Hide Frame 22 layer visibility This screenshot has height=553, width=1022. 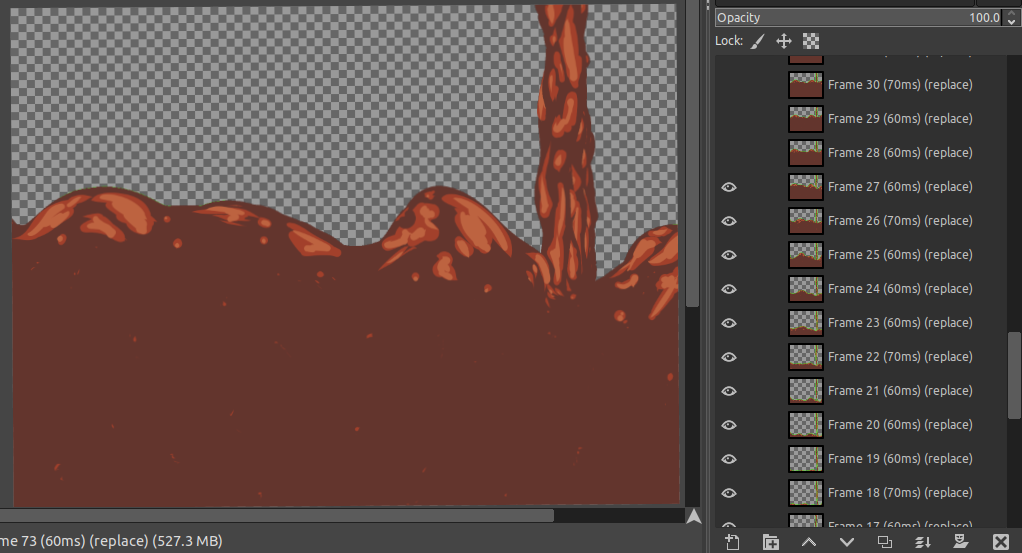tap(729, 357)
